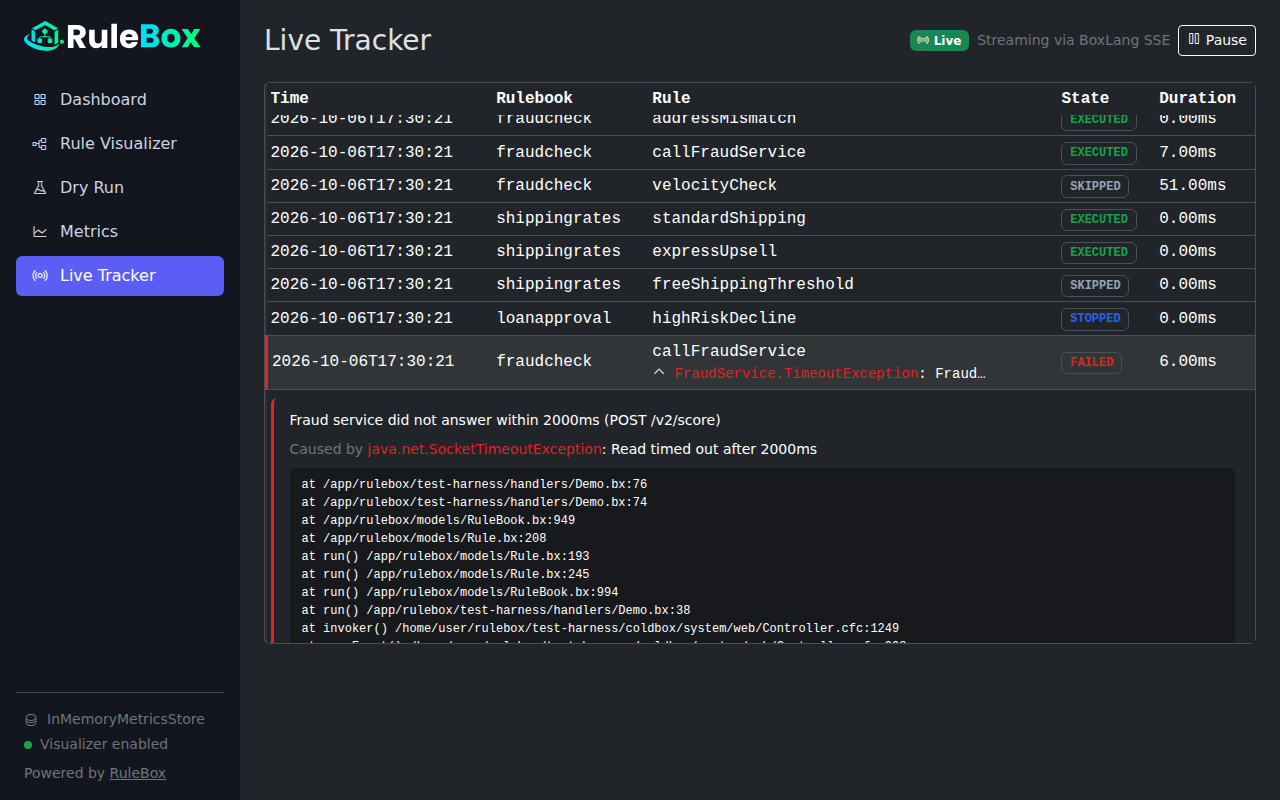Go to Rule Visualizer
The height and width of the screenshot is (800, 1280).
120,144
